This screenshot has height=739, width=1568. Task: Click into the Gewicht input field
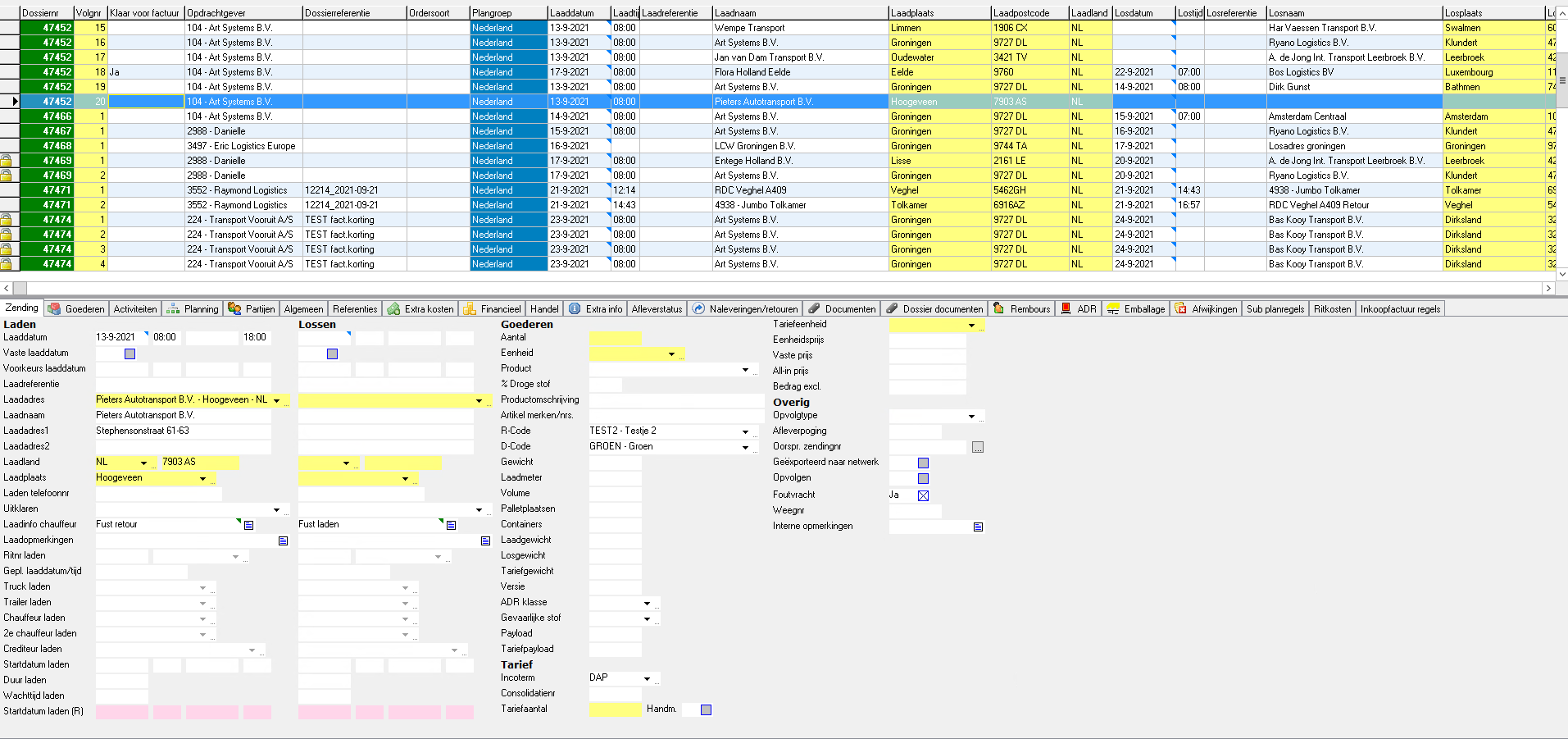click(615, 463)
